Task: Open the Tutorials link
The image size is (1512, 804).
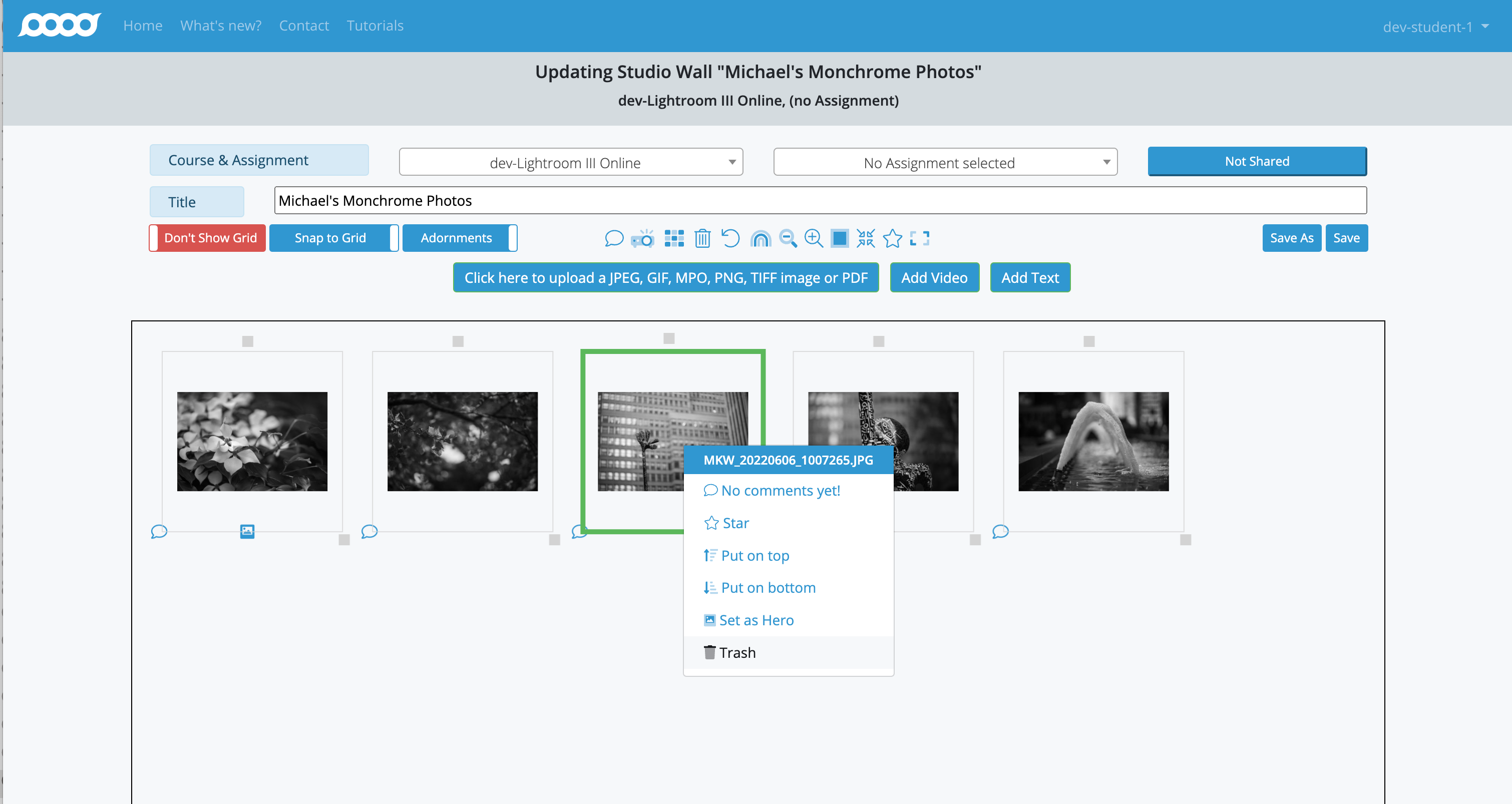Action: [375, 25]
